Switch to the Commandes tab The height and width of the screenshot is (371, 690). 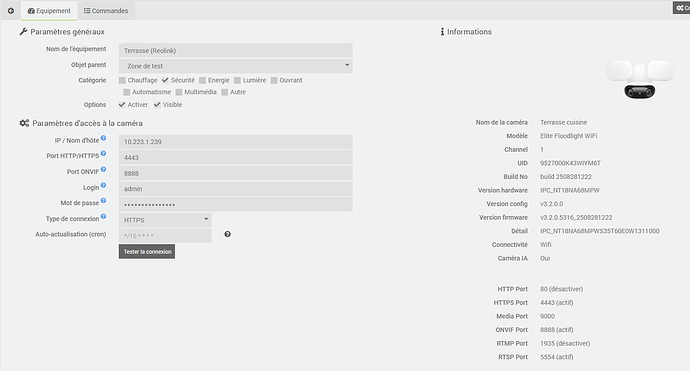point(106,11)
